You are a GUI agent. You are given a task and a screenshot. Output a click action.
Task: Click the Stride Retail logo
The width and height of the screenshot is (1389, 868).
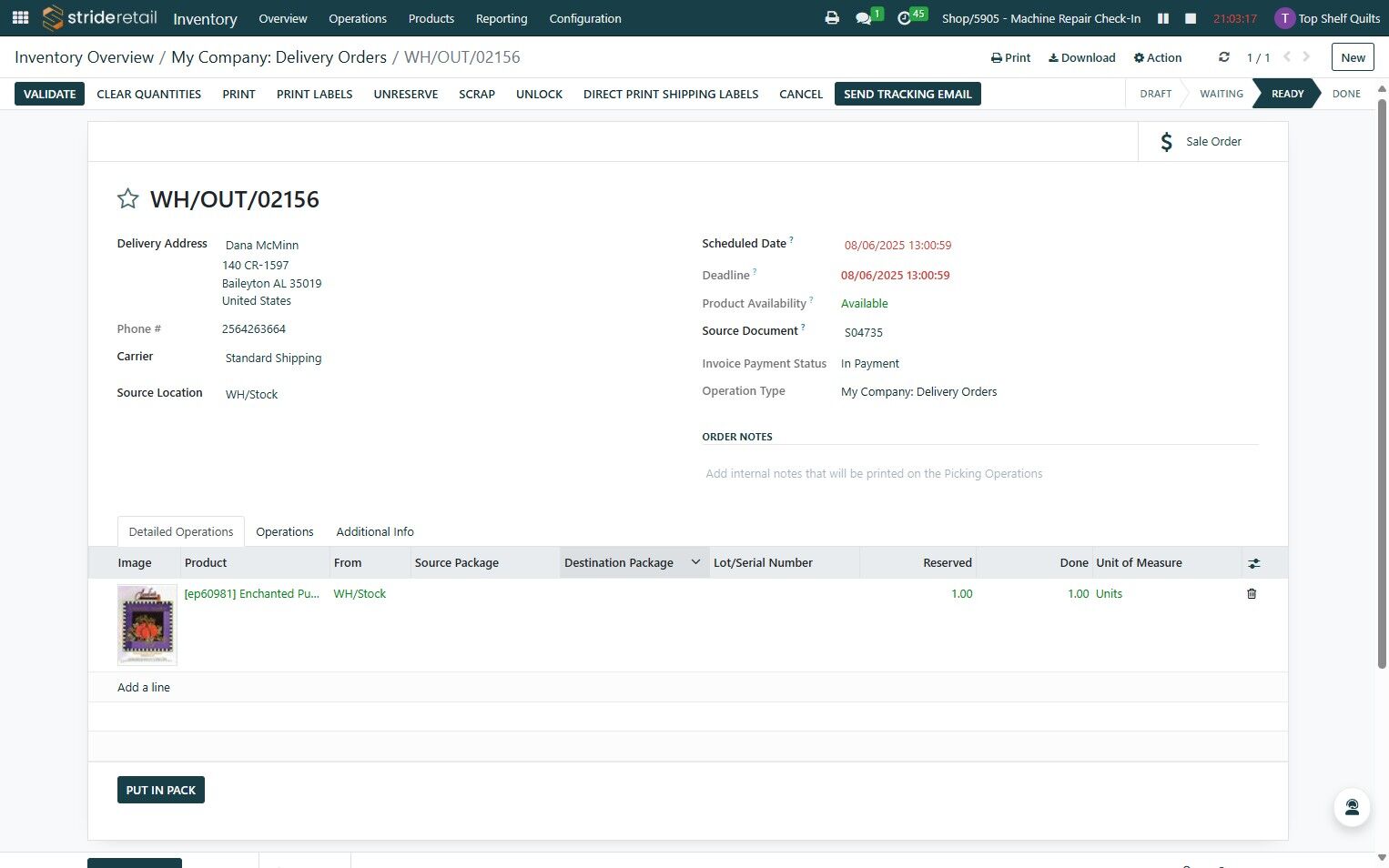[100, 17]
